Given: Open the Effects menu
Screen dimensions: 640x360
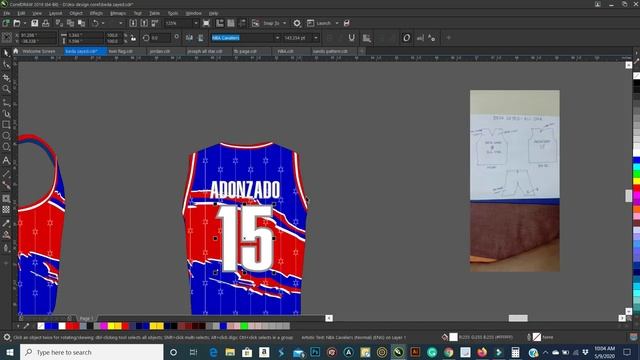Looking at the screenshot, I should [x=96, y=13].
